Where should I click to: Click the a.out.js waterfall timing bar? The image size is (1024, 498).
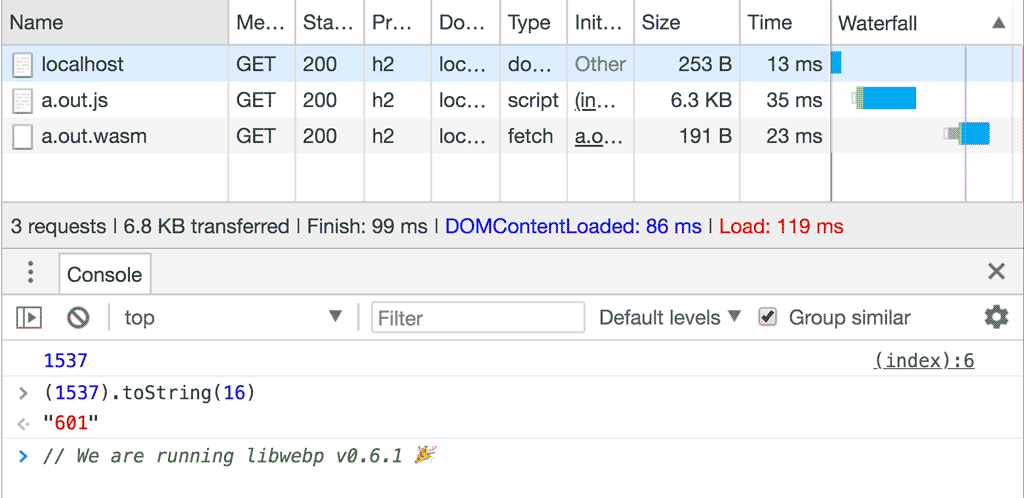888,98
